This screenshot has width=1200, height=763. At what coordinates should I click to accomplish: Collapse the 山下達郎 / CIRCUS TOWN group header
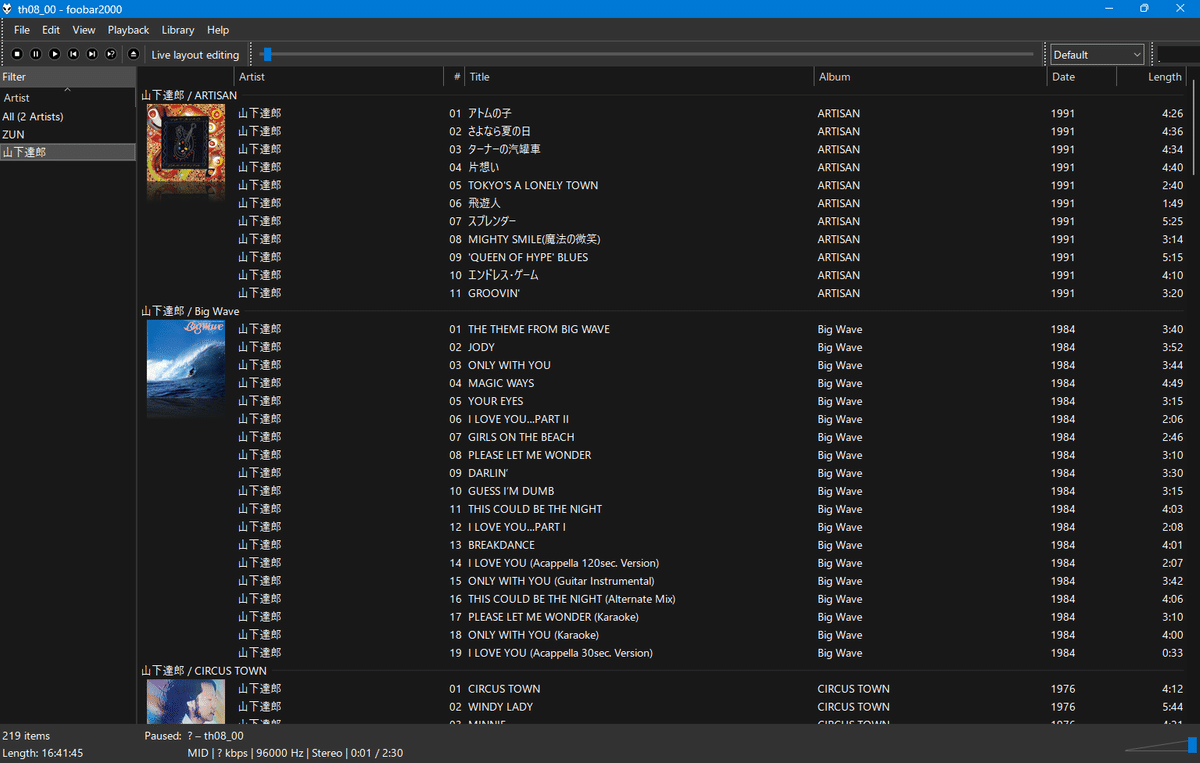tap(204, 670)
